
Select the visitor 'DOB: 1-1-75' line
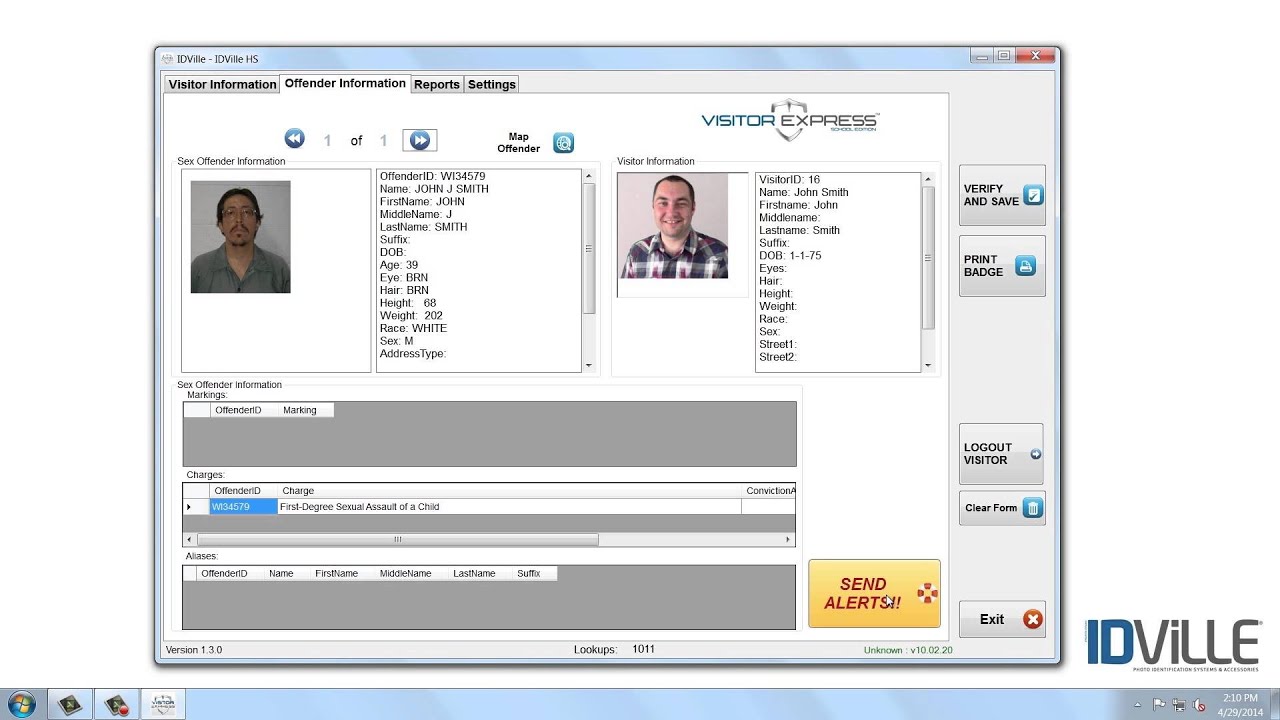point(790,256)
